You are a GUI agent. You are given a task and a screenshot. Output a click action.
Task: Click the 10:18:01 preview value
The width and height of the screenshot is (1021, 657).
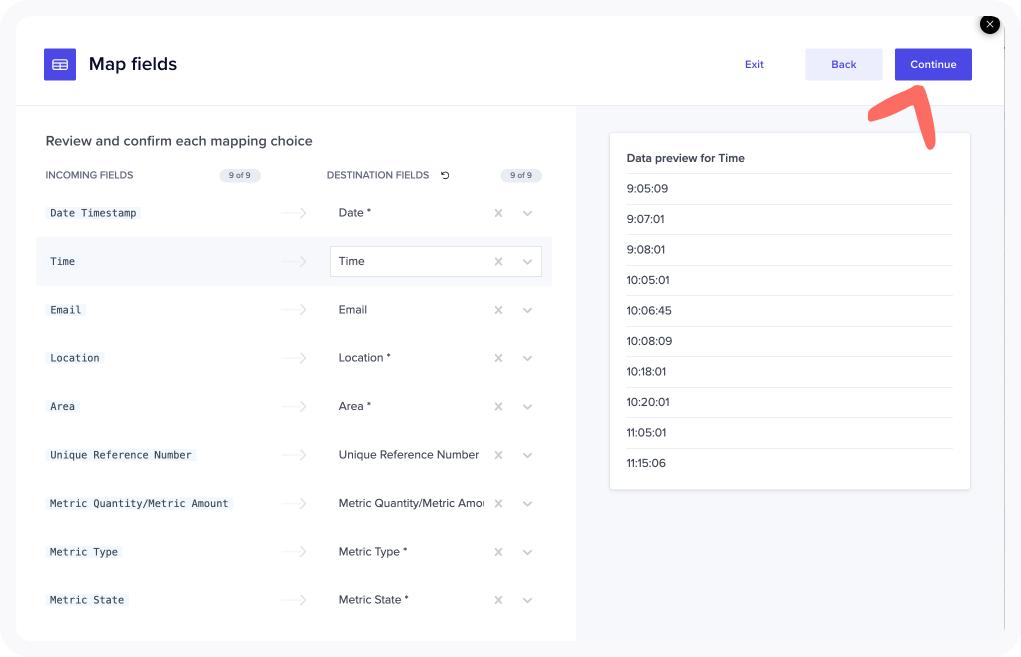click(647, 372)
